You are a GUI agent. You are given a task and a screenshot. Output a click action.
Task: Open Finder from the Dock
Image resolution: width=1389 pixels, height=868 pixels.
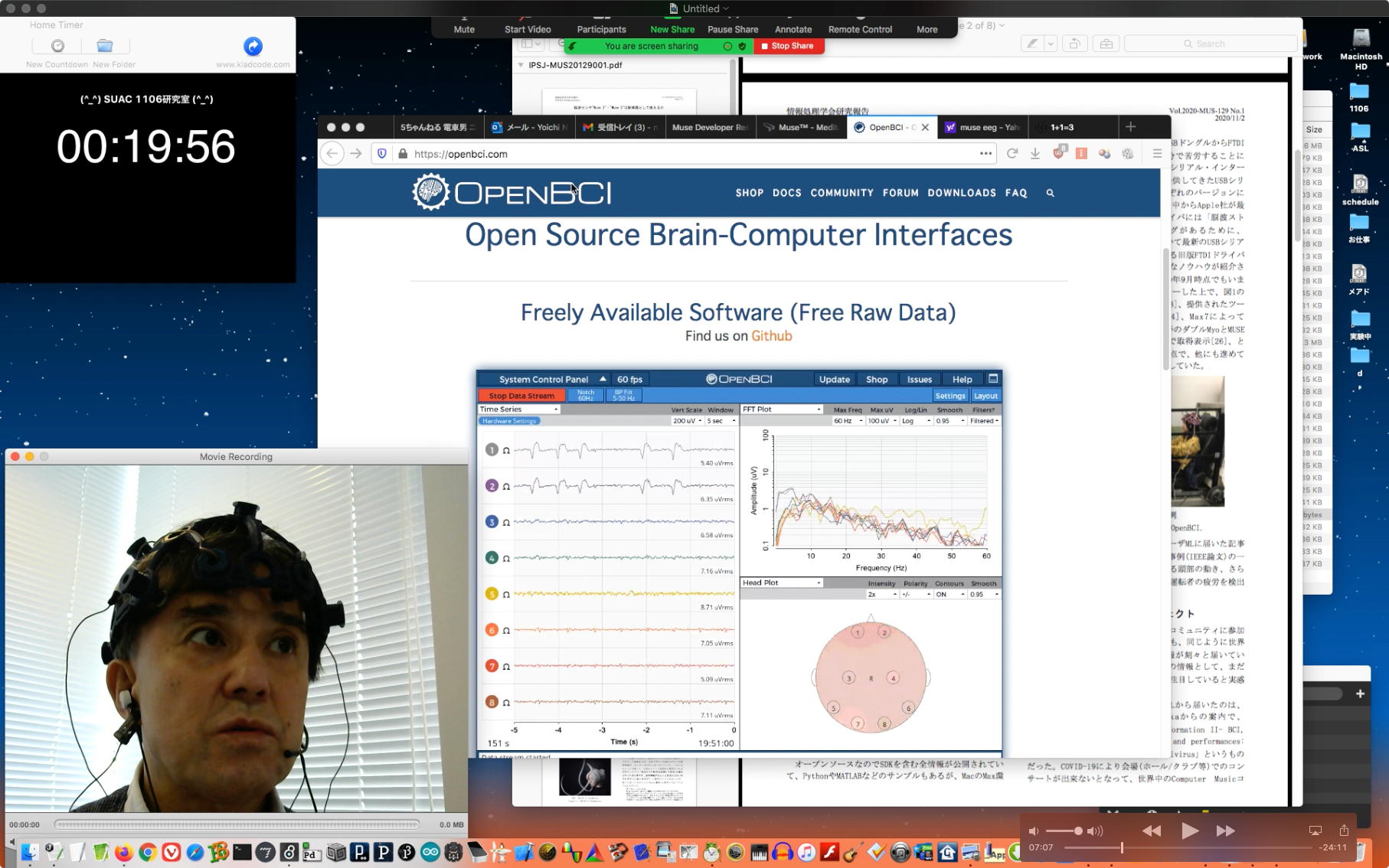[29, 852]
